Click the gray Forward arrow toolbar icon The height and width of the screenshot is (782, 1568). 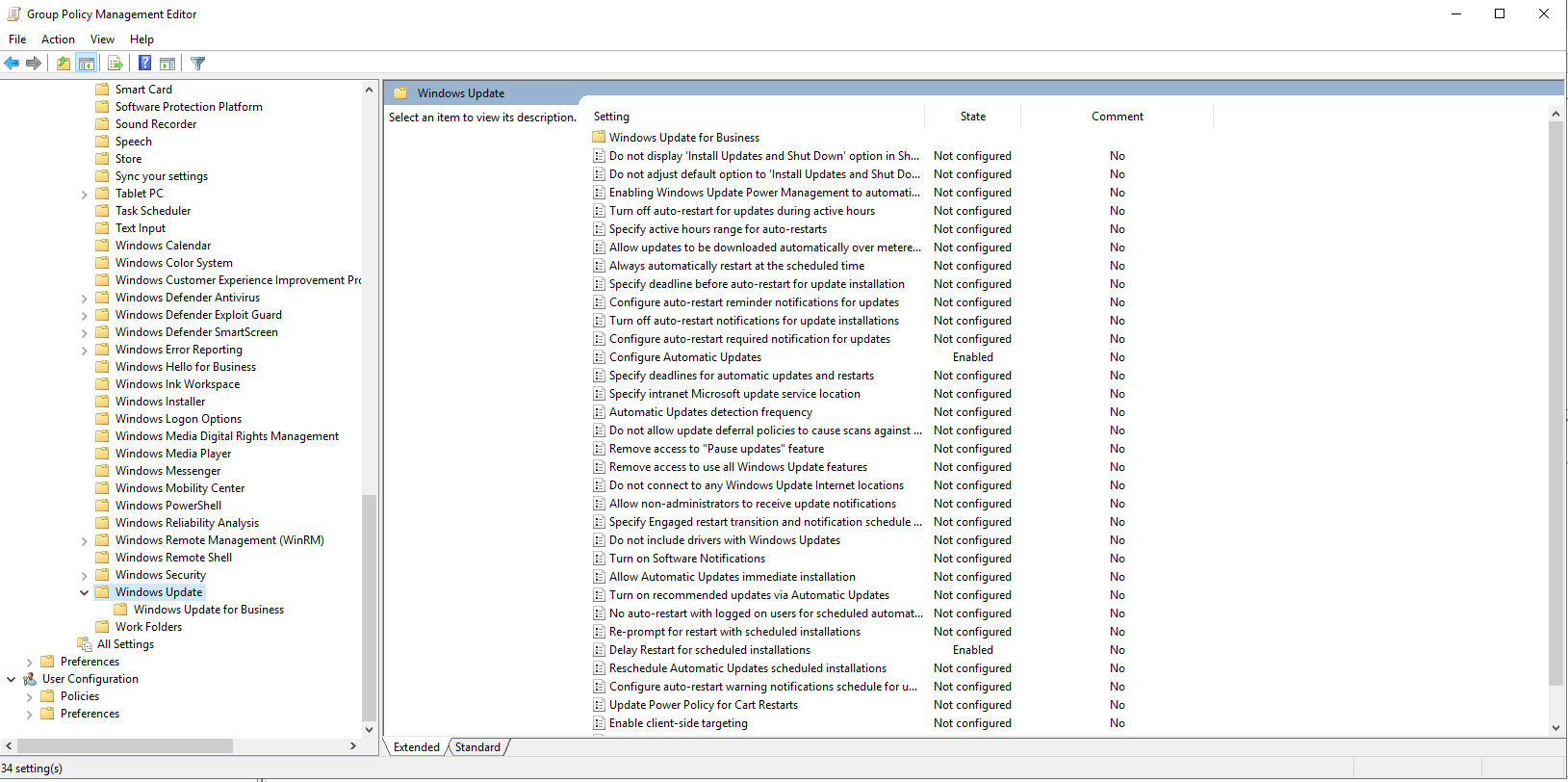point(34,64)
